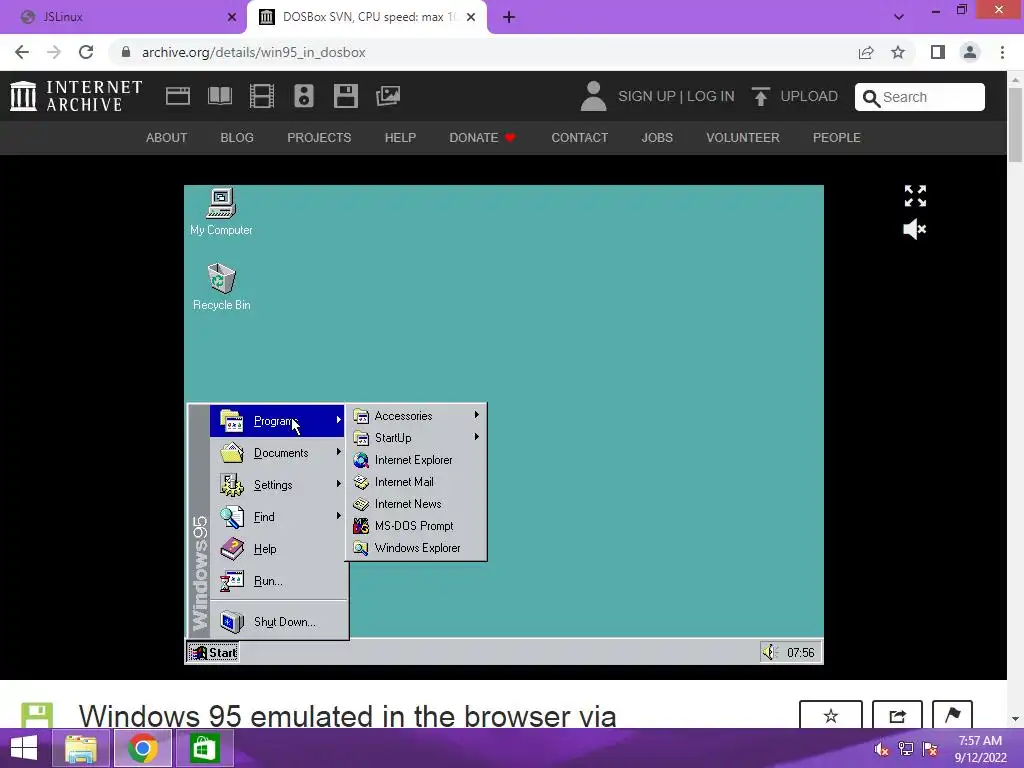Go to Internet Archive home logo

[x=76, y=96]
